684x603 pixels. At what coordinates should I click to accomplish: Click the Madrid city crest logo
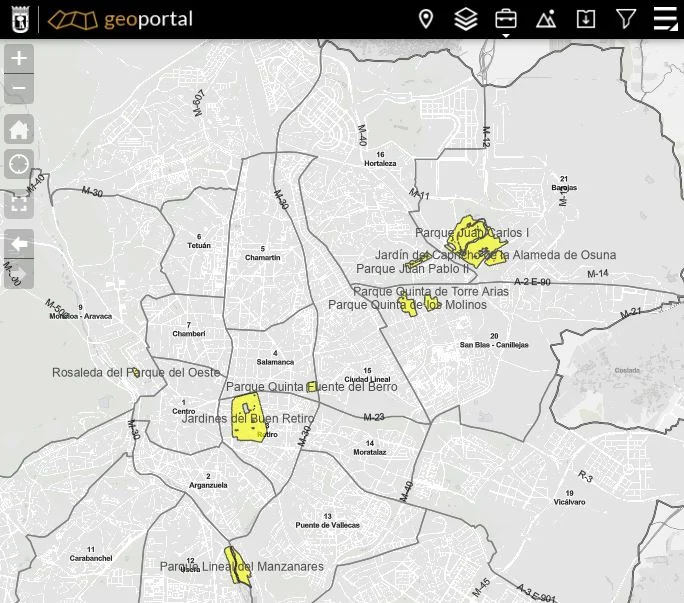point(20,19)
